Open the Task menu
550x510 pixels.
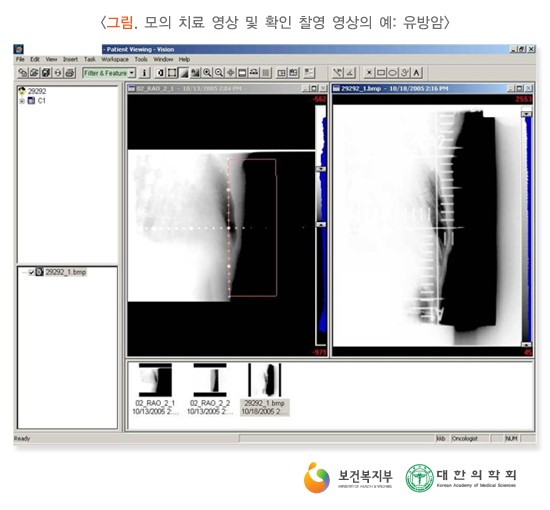click(90, 59)
